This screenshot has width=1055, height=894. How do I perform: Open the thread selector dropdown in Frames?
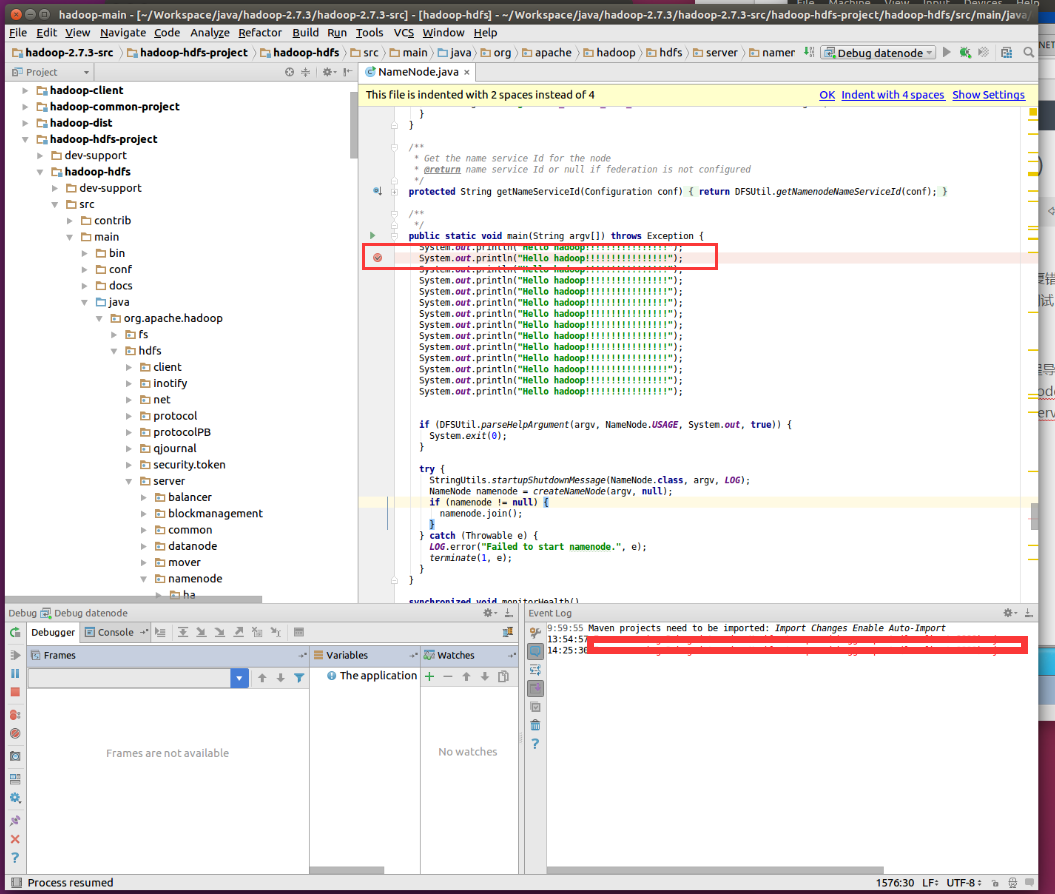(x=239, y=678)
